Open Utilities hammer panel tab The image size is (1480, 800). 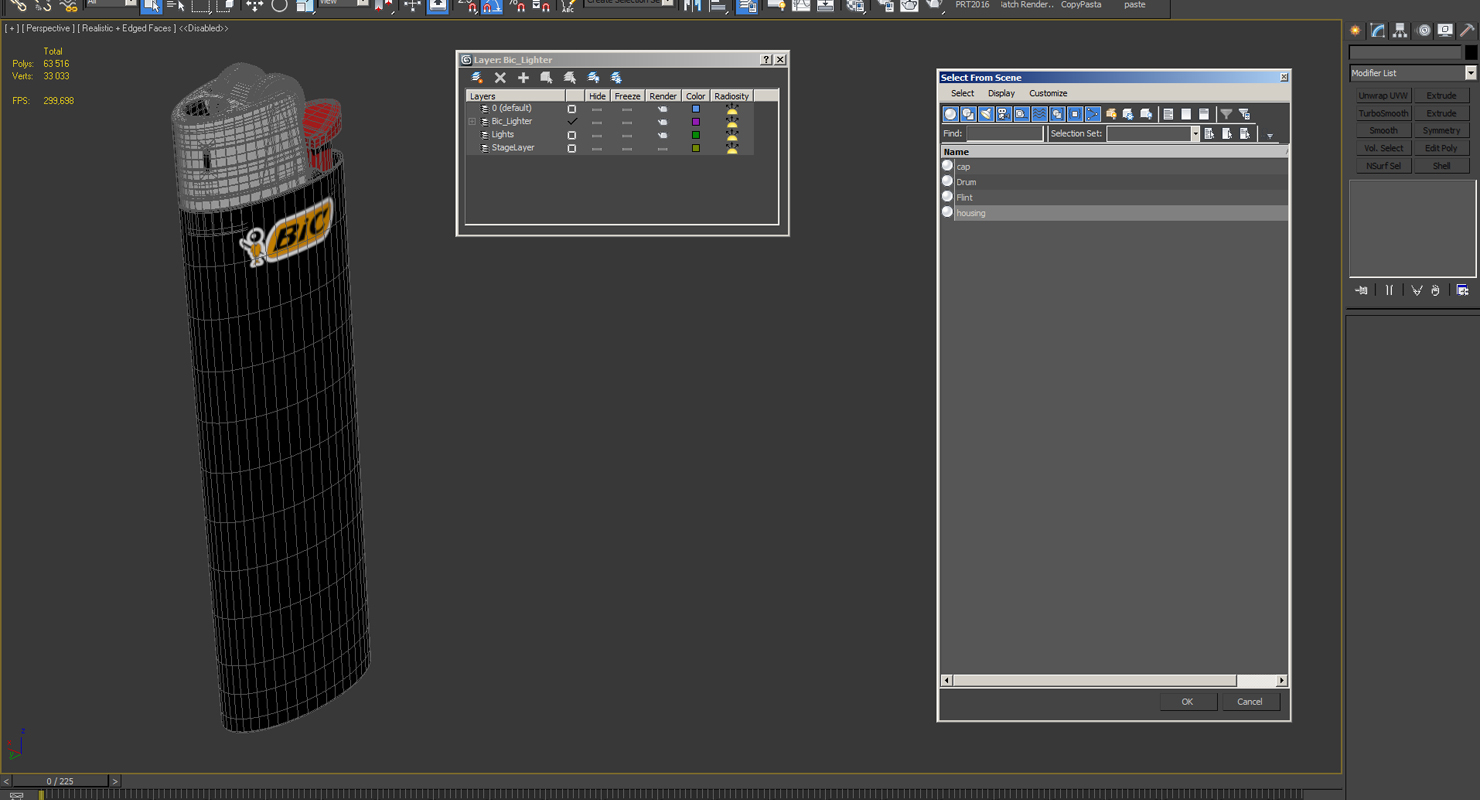(1467, 31)
